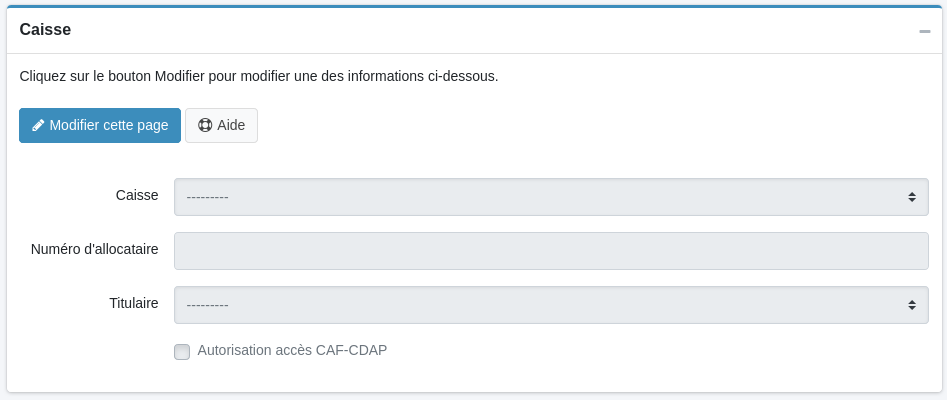The height and width of the screenshot is (400, 947).
Task: Expand the Titulaire dropdown
Action: click(x=550, y=305)
